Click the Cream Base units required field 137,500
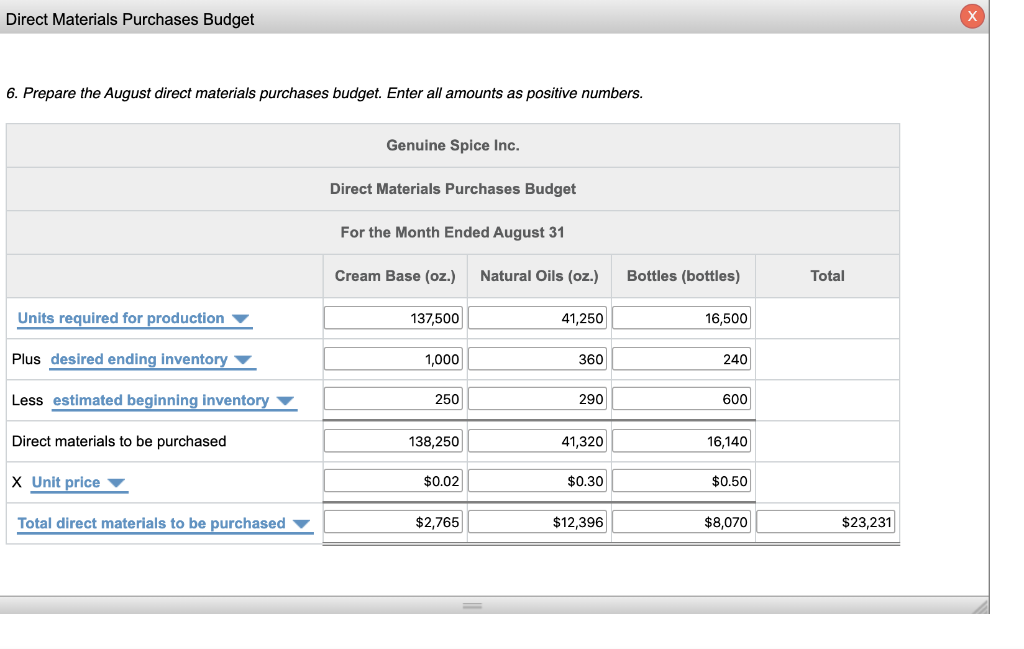Screen dimensions: 1024x649 (x=393, y=318)
